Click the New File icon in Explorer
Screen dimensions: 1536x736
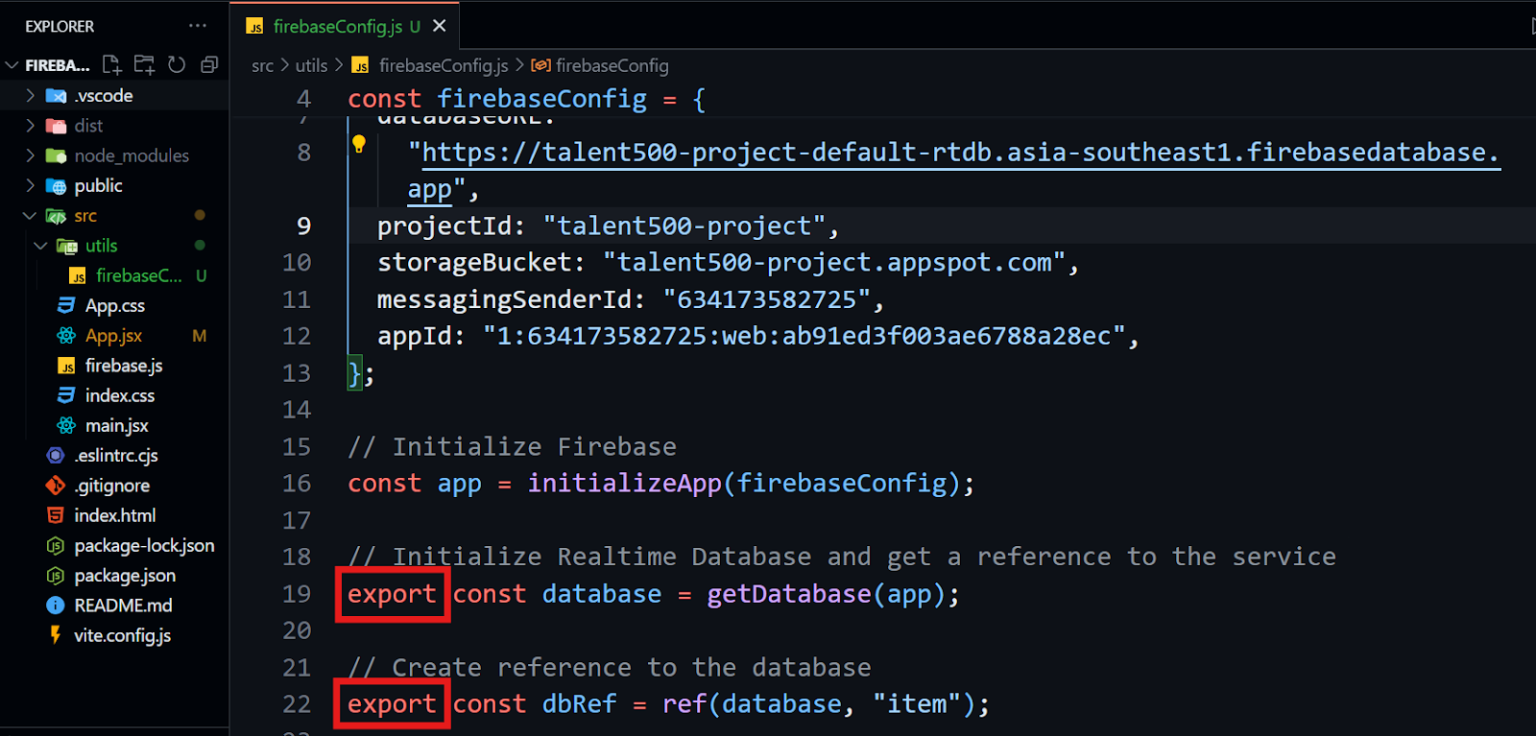[x=111, y=64]
